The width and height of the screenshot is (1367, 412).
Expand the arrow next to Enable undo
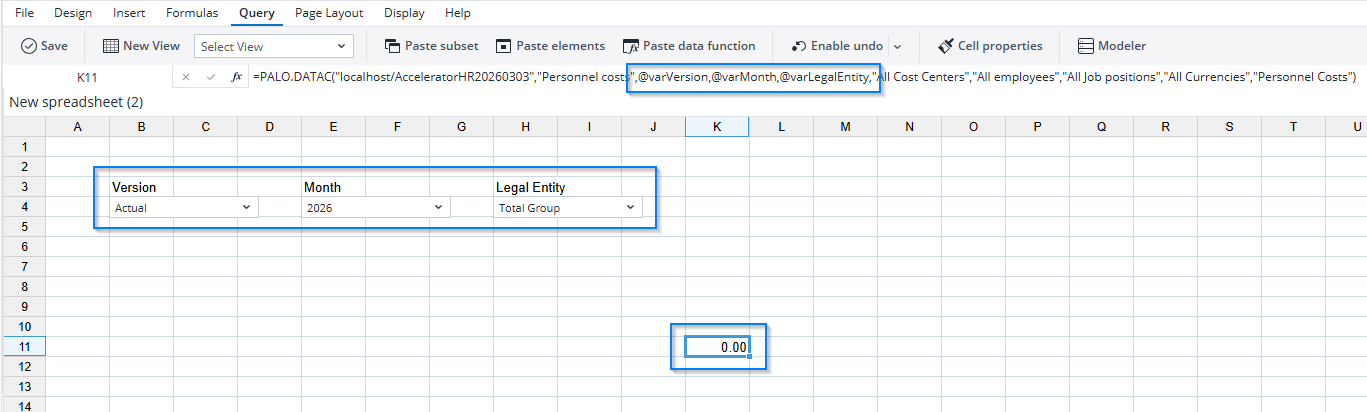coord(897,46)
